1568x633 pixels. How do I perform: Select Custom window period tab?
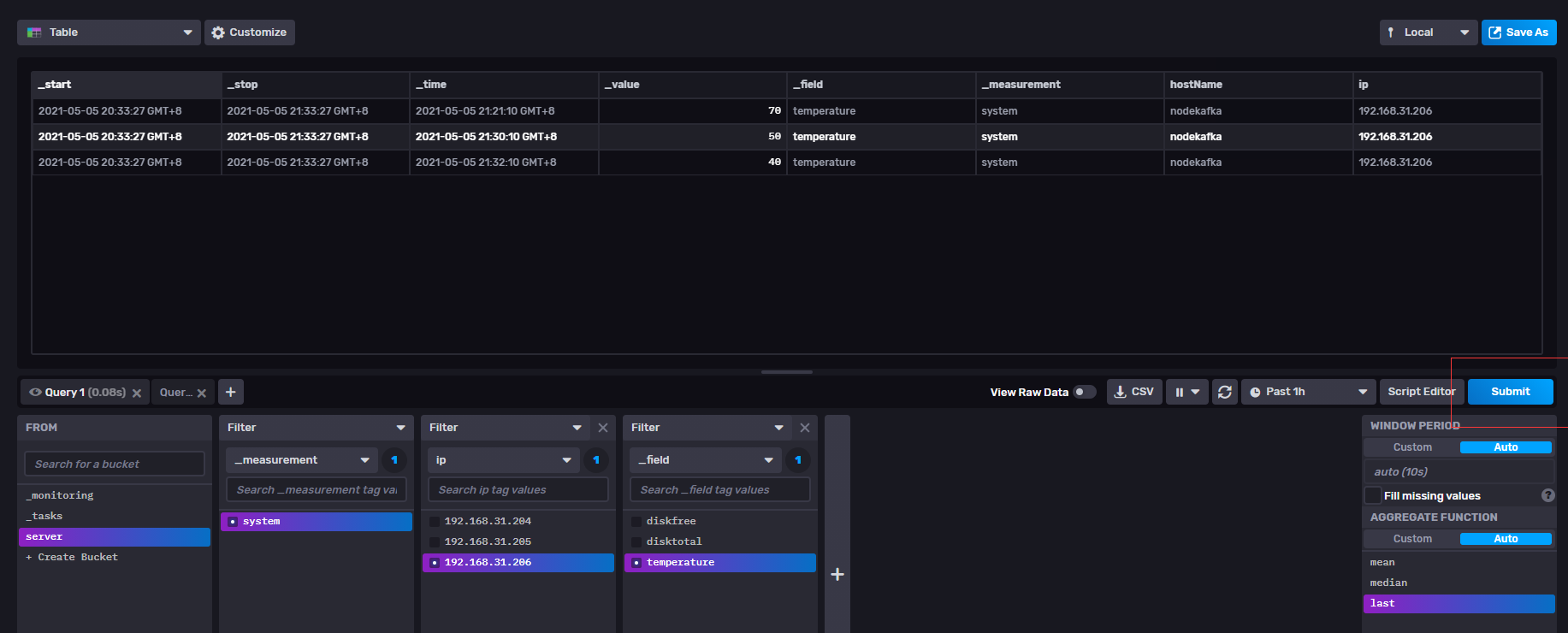(x=1412, y=447)
